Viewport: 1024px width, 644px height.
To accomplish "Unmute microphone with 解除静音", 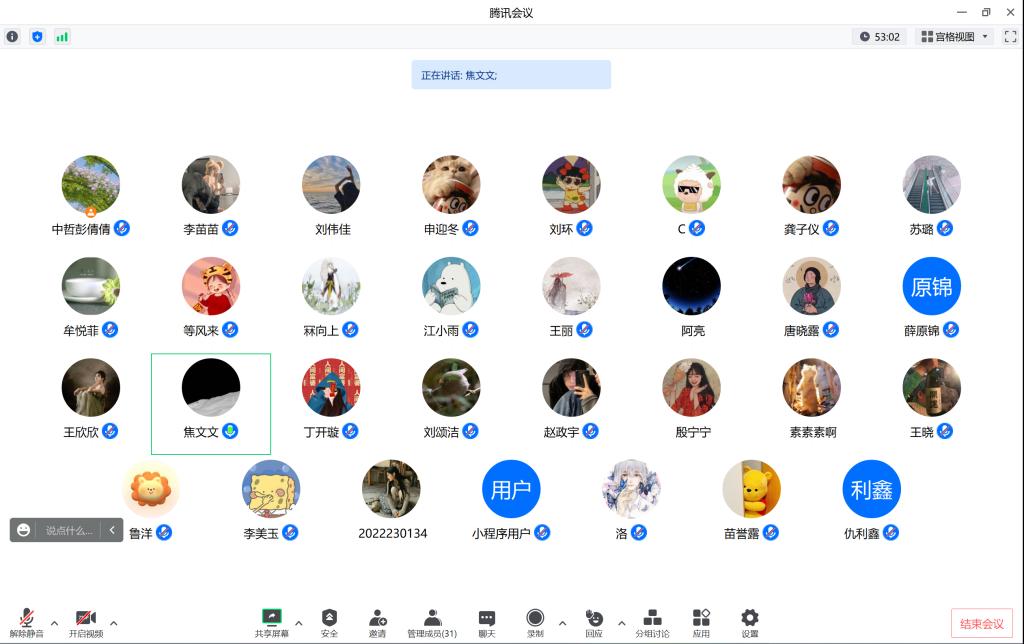I will 27,621.
